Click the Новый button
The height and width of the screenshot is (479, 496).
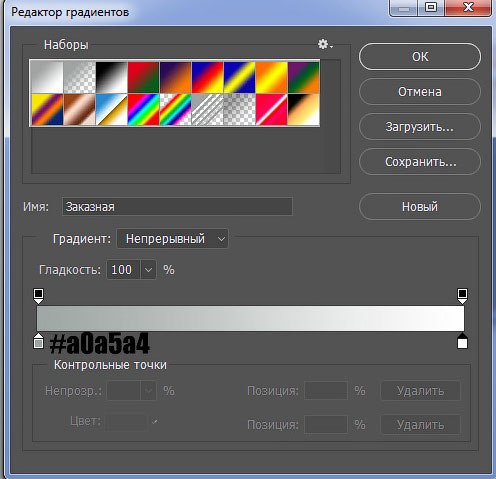point(420,207)
